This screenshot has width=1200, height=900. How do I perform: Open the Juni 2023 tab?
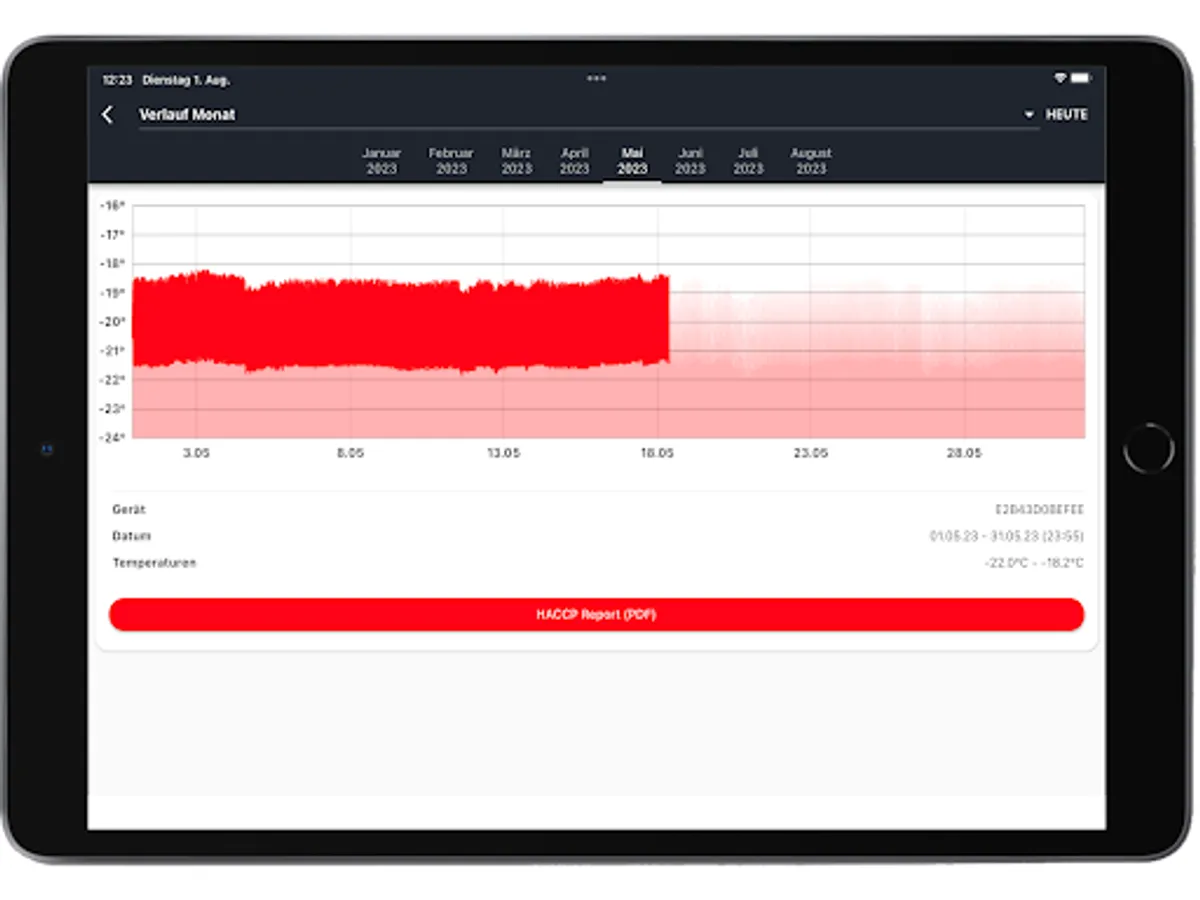(x=690, y=161)
